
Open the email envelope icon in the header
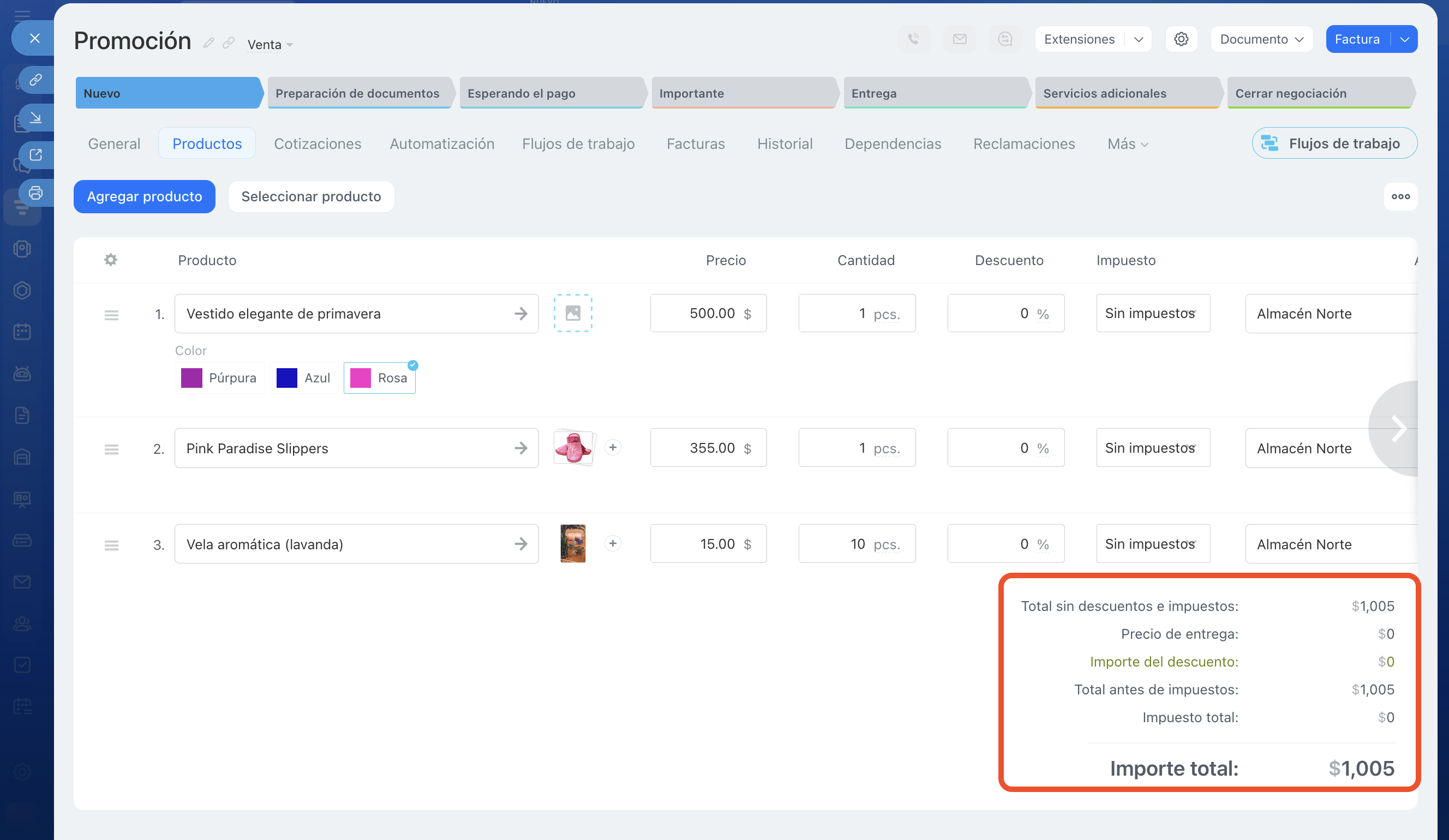pyautogui.click(x=959, y=39)
